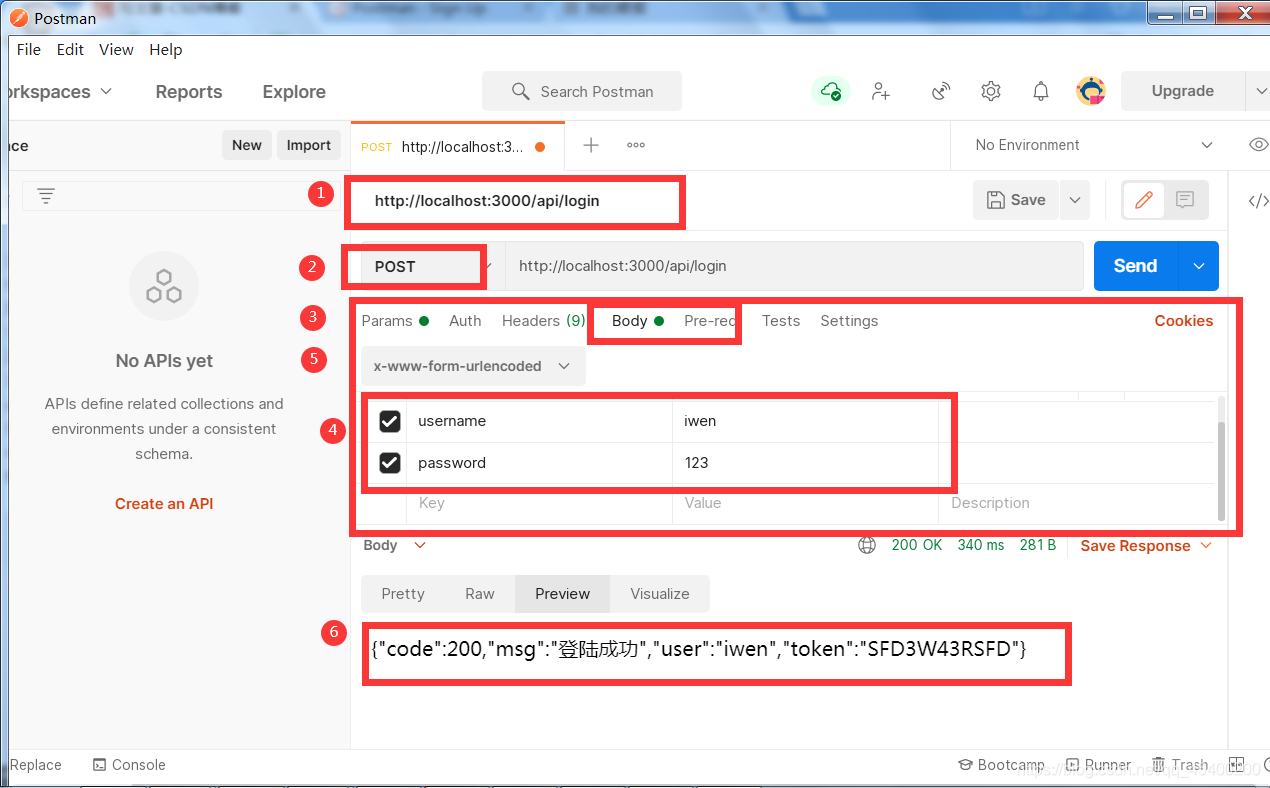This screenshot has width=1270, height=788.
Task: Open the Edit menu
Action: (70, 50)
